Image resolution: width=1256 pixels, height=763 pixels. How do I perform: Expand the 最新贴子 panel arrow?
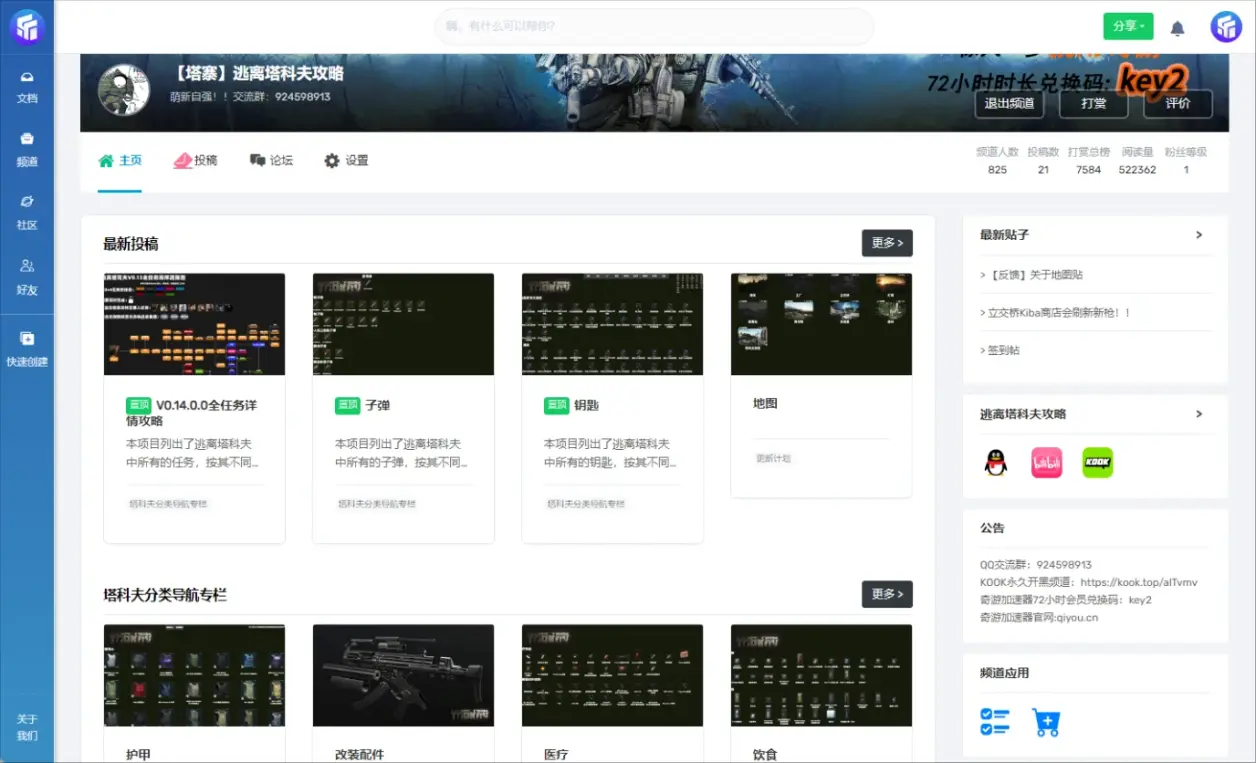pos(1199,235)
